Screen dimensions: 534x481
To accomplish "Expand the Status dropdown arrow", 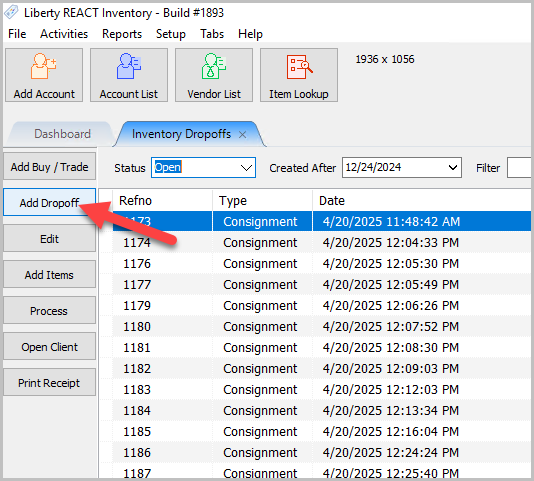I will tap(246, 168).
